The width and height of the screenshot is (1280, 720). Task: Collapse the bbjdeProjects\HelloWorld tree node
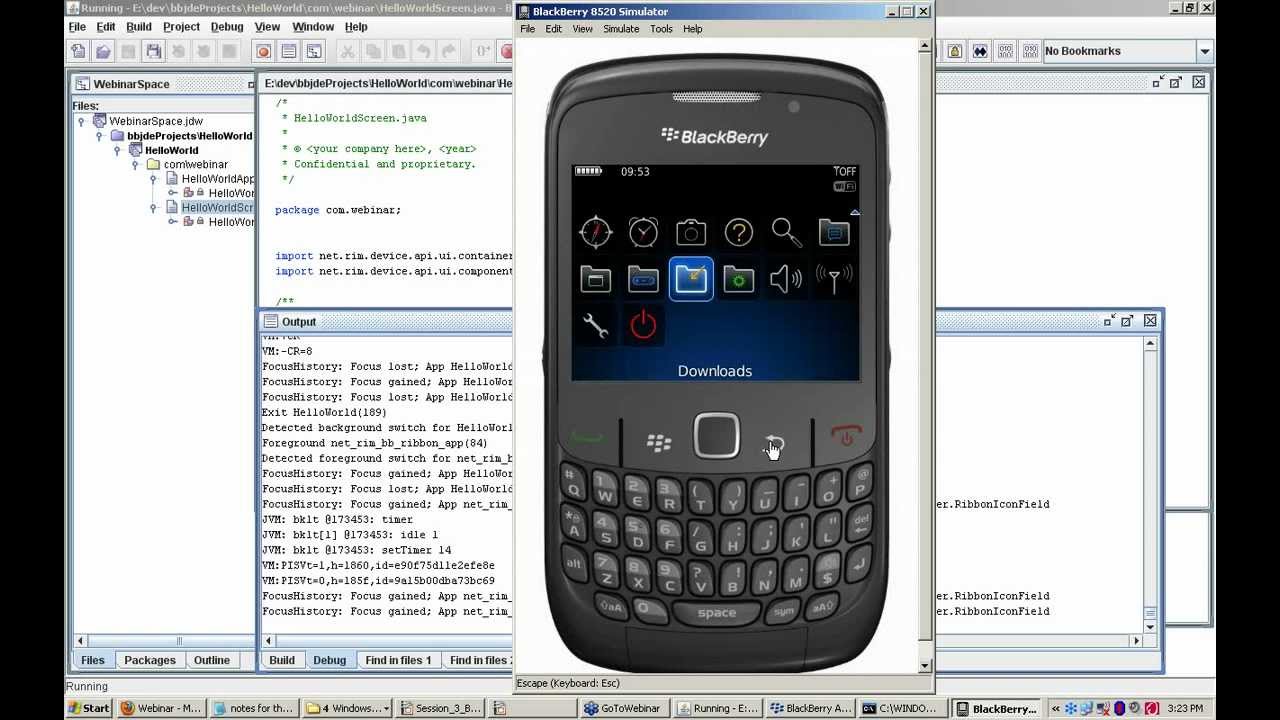[99, 136]
